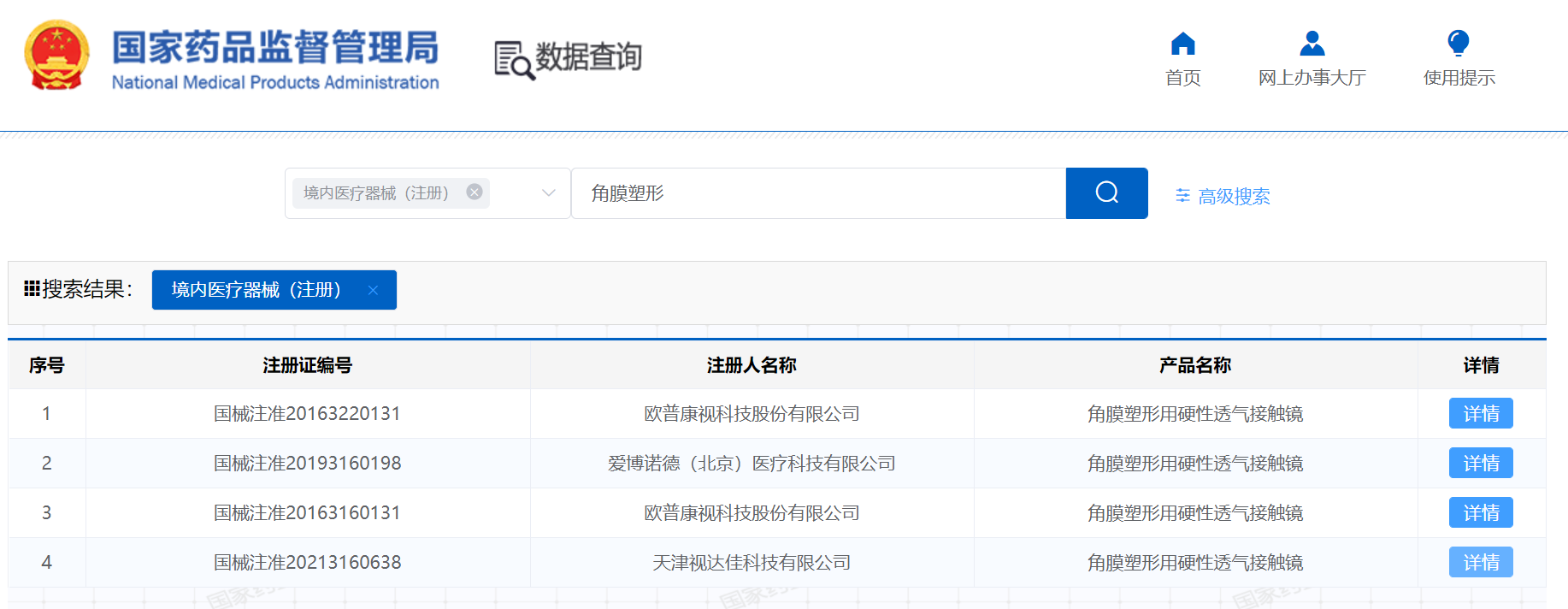Click the search box containing 角膜塑形
Image resolution: width=1568 pixels, height=609 pixels.
pos(817,193)
